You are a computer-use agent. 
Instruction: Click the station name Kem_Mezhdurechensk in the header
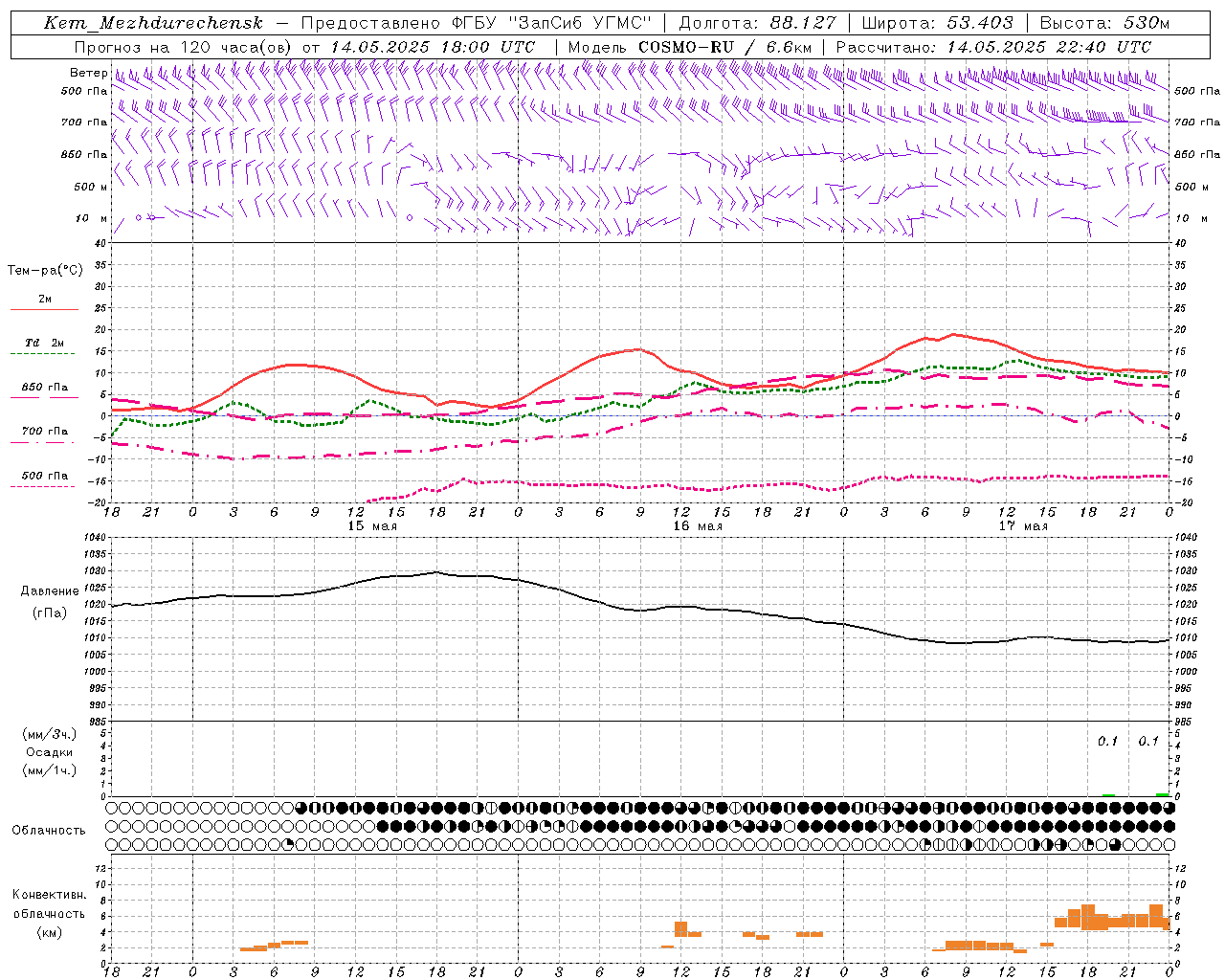(x=153, y=23)
